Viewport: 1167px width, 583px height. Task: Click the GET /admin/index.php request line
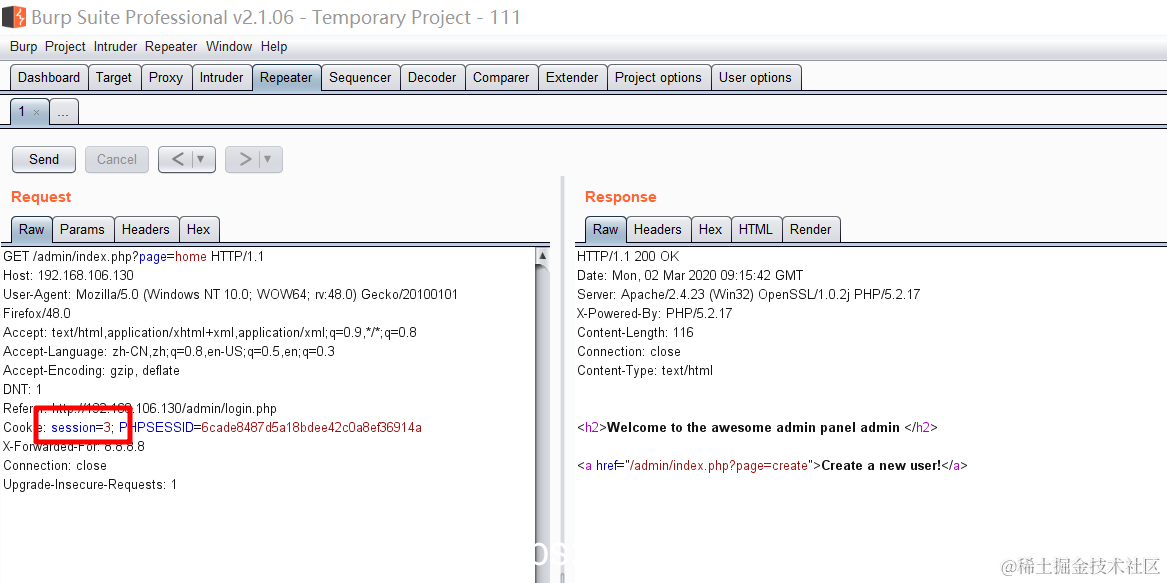133,257
